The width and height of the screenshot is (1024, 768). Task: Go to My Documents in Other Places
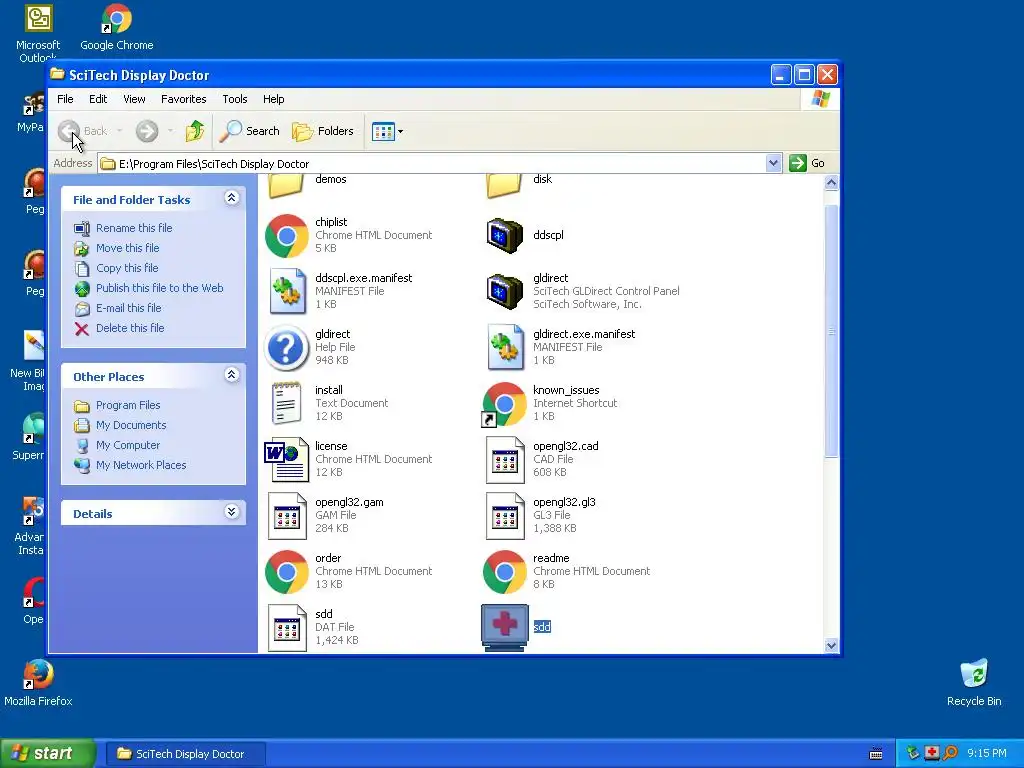[131, 425]
